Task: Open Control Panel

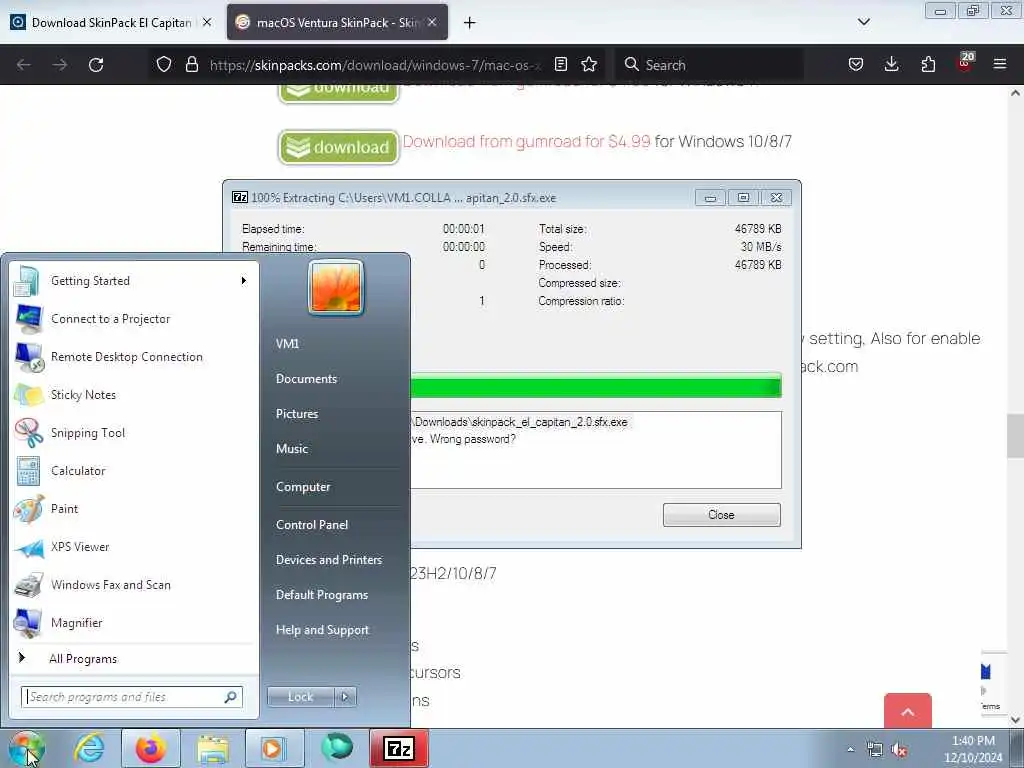Action: click(312, 524)
